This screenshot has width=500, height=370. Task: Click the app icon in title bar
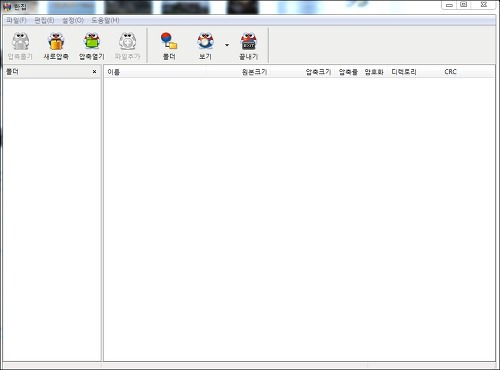point(7,7)
